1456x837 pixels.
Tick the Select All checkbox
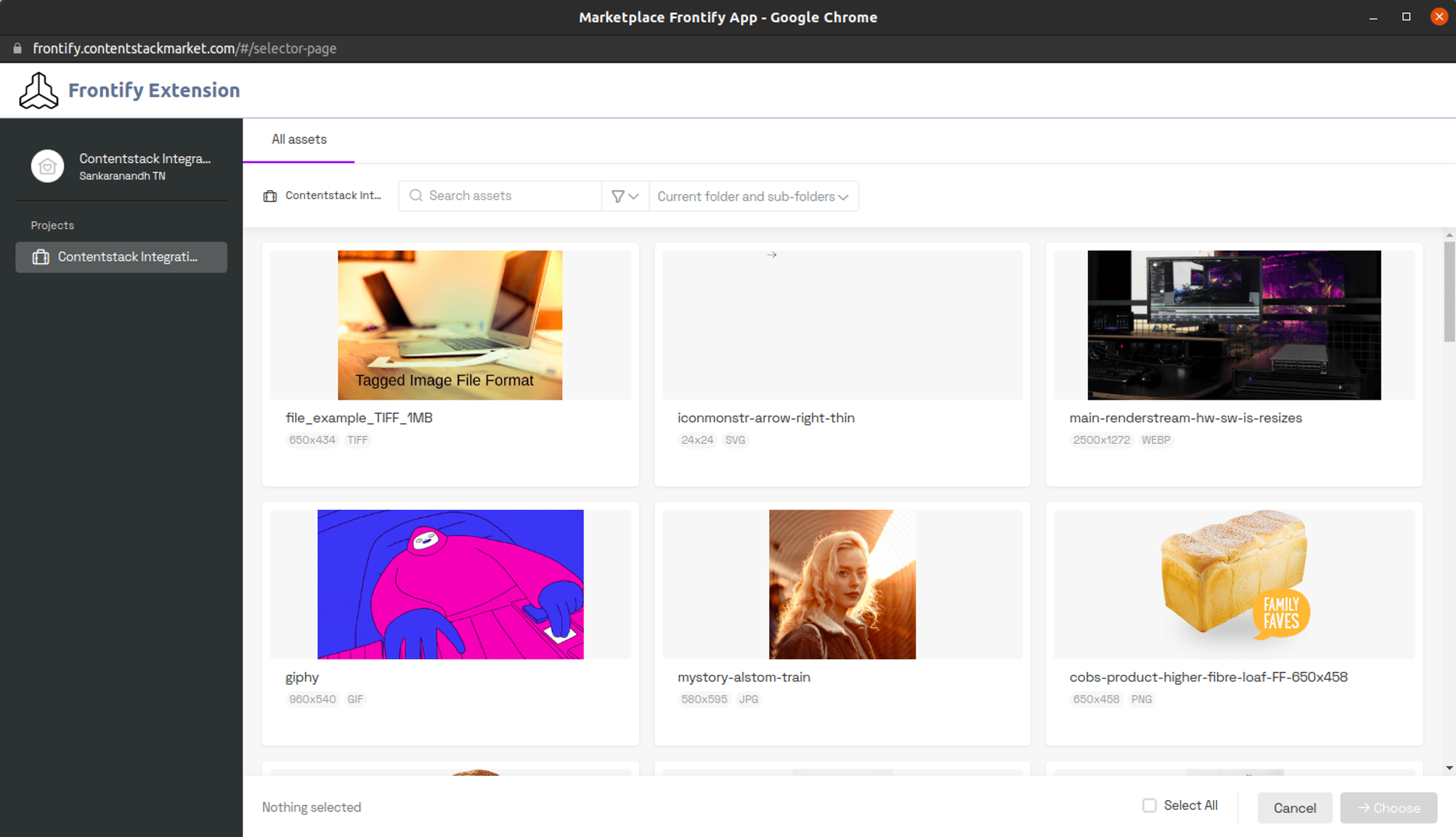point(1149,806)
